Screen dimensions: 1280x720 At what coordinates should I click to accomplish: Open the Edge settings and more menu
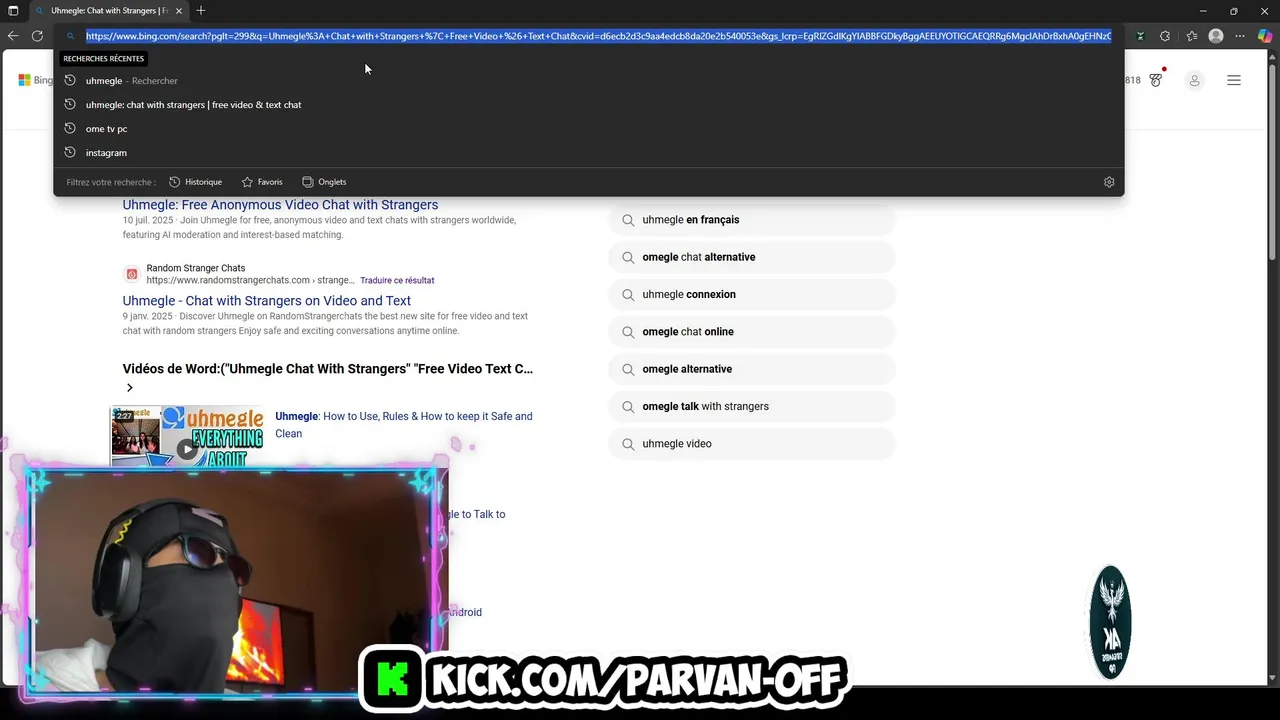click(1240, 36)
